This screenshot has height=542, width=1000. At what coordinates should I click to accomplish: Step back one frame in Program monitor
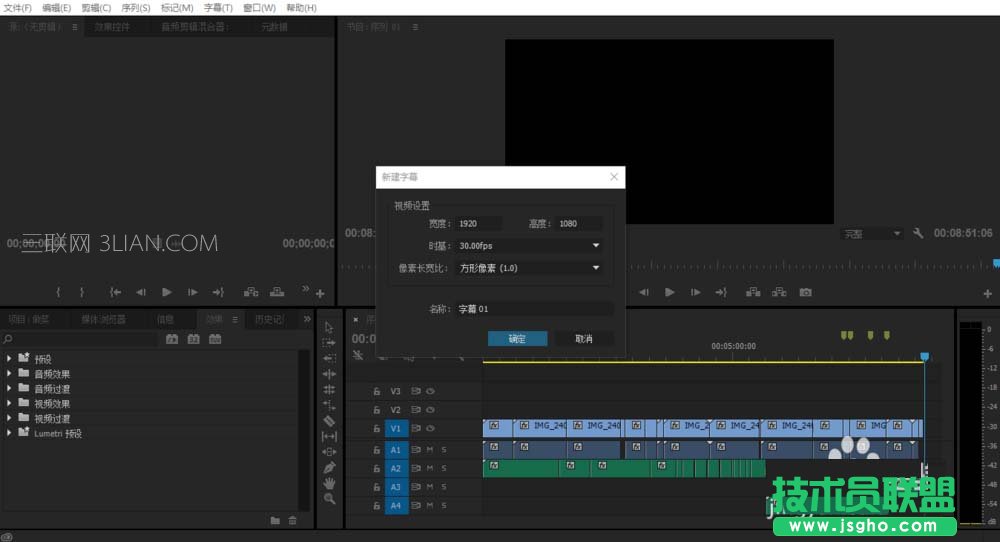point(644,292)
